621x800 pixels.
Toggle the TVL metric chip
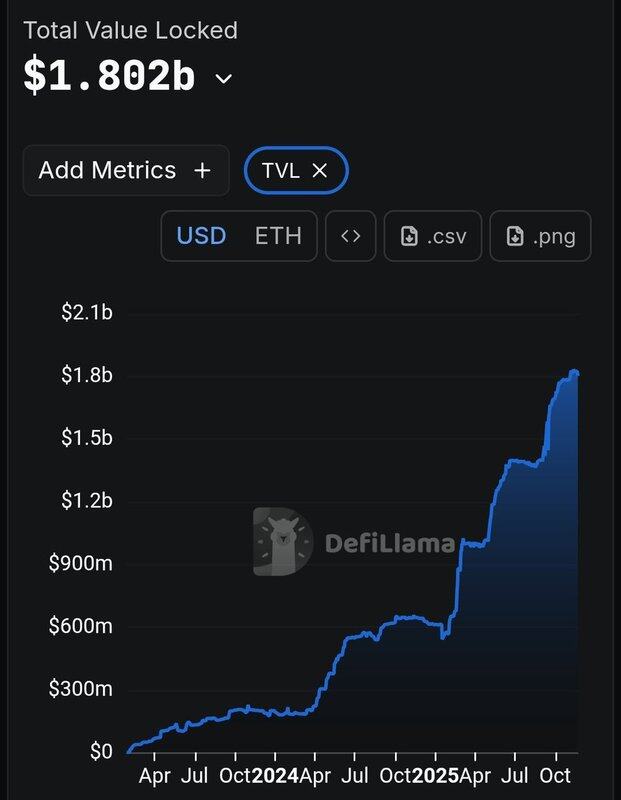tap(281, 171)
